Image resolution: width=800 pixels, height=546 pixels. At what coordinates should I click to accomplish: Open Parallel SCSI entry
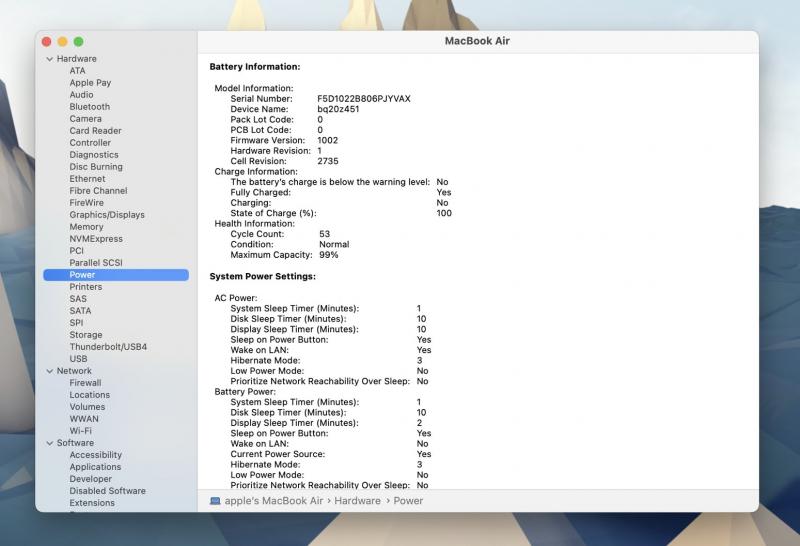point(96,263)
